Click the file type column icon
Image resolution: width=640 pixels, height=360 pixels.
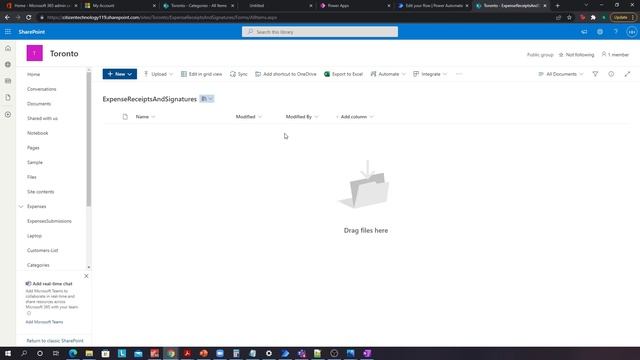point(125,117)
